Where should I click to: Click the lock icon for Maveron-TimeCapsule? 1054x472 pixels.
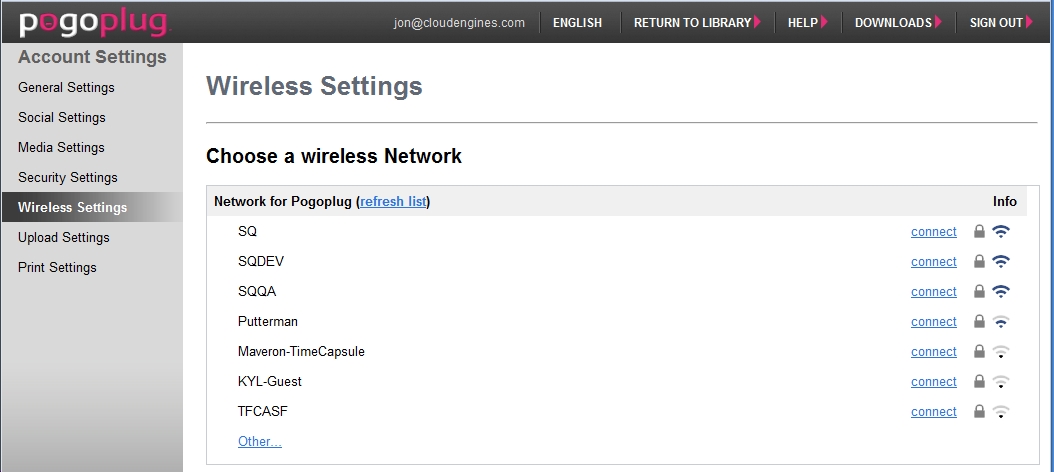[x=979, y=352]
